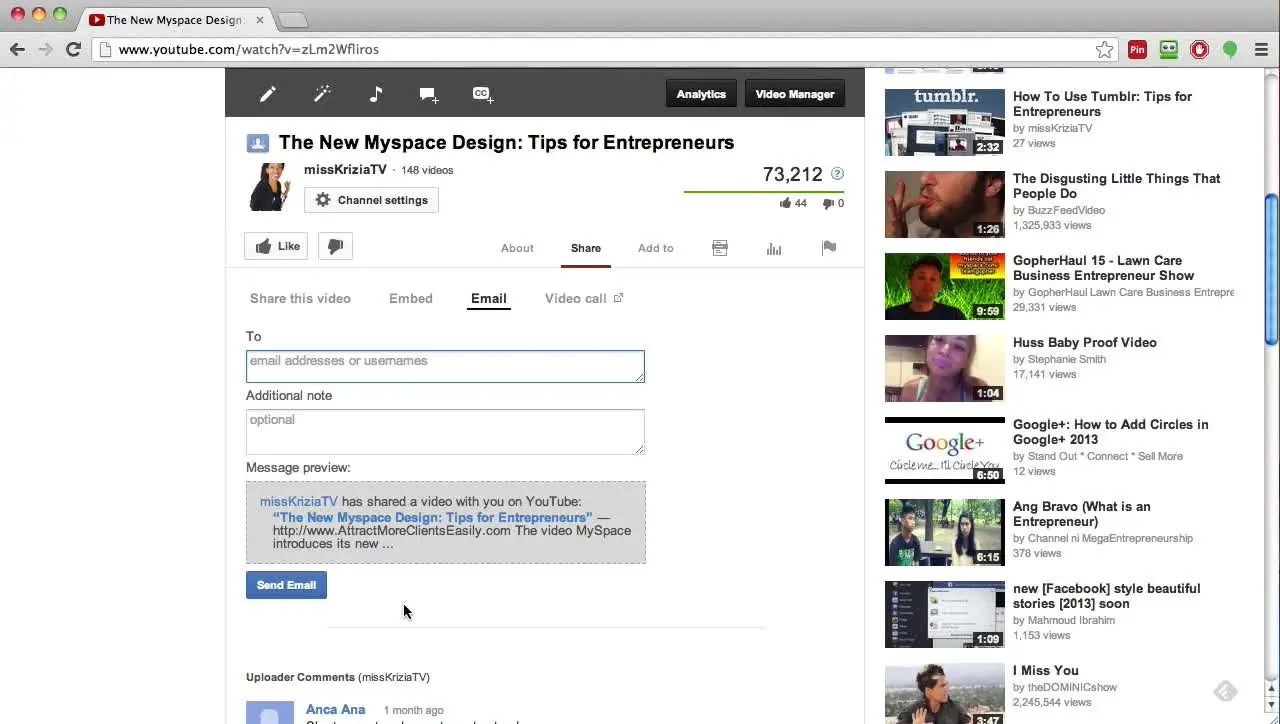
Task: Open the Anca Ana commenter link
Action: (x=336, y=709)
